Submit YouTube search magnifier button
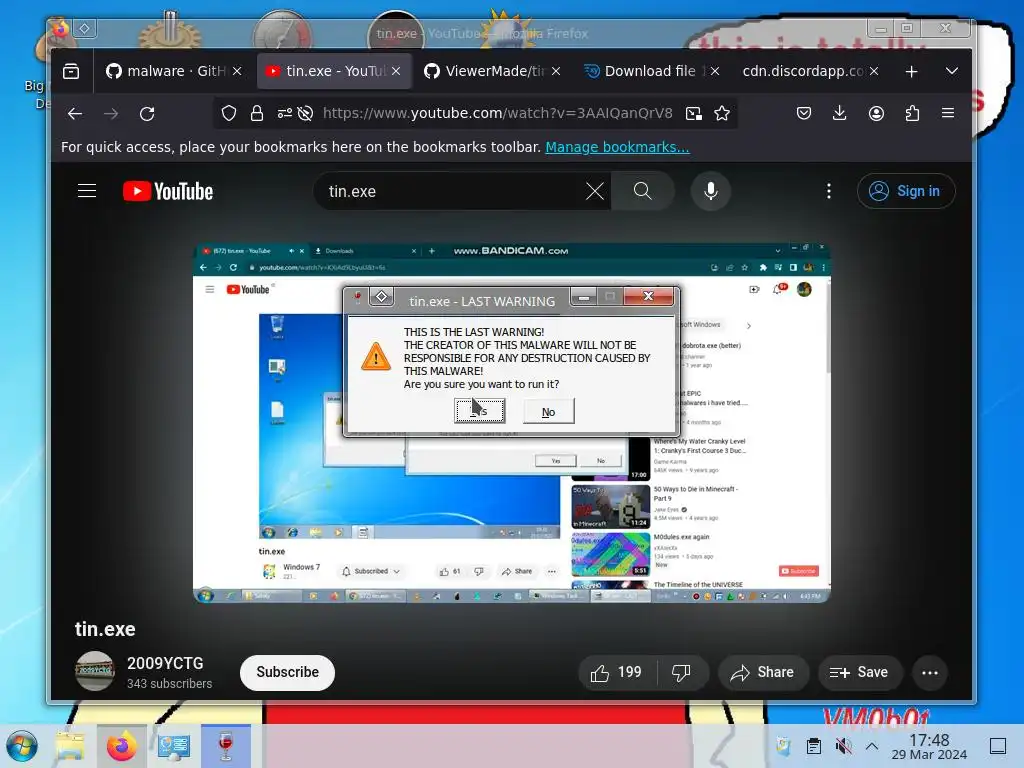This screenshot has width=1024, height=768. click(x=643, y=191)
